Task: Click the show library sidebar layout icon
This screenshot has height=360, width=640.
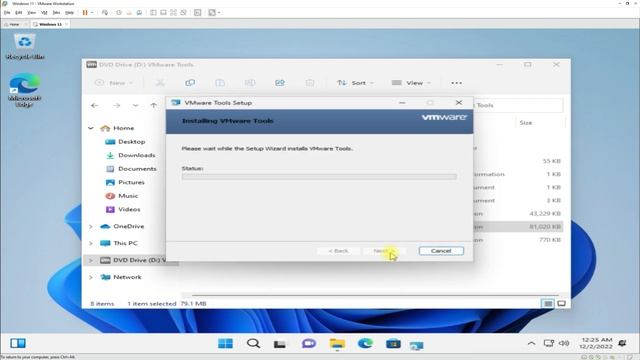Action: pyautogui.click(x=153, y=13)
